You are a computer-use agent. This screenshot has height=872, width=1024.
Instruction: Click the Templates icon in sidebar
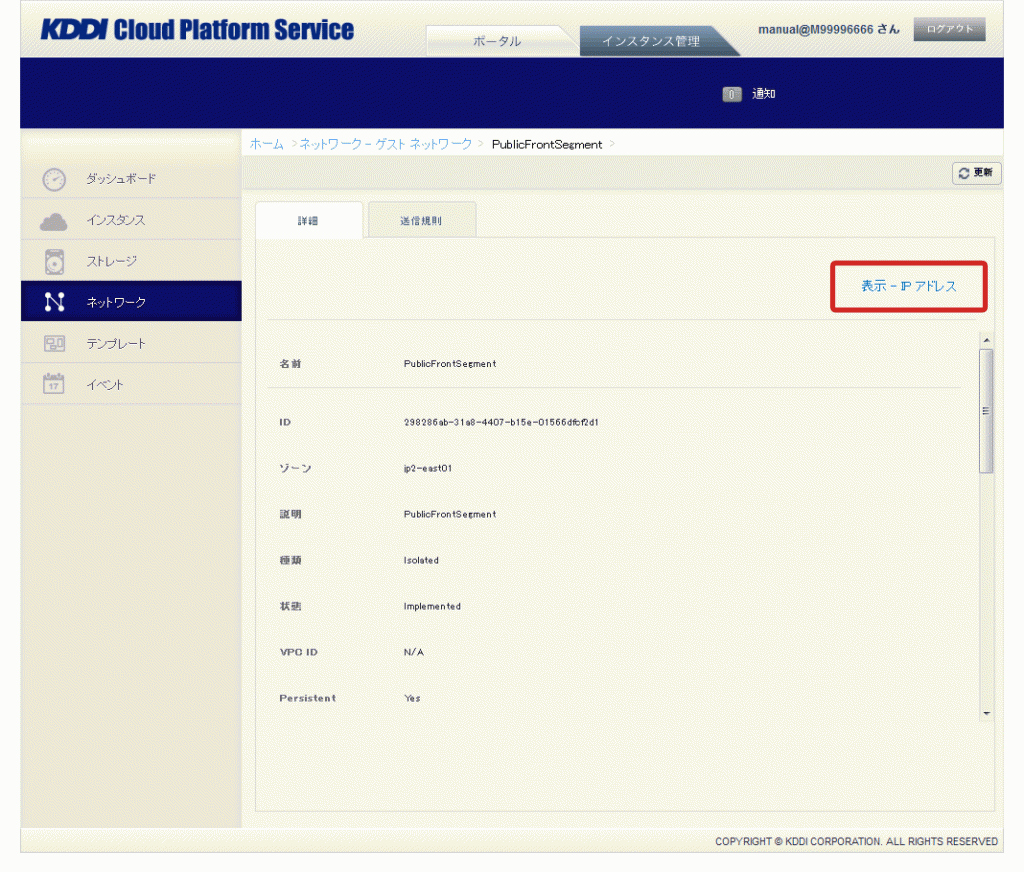click(x=54, y=344)
